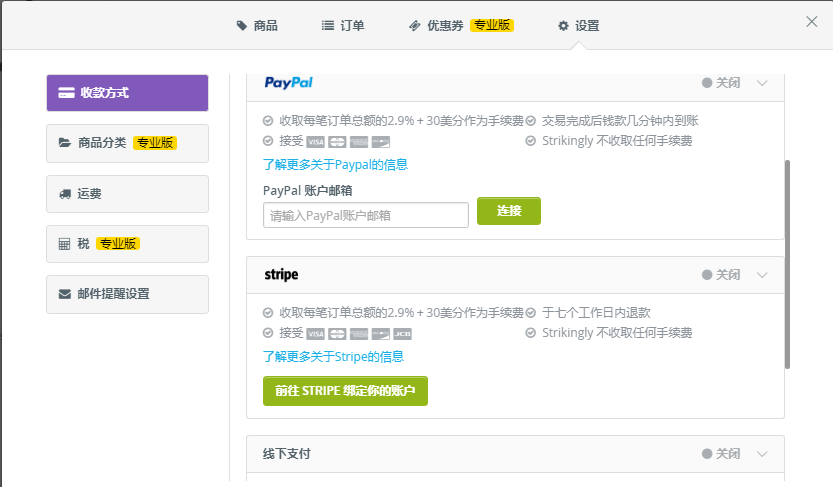This screenshot has width=833, height=487.
Task: Click the 线下支付 section title
Action: click(x=287, y=454)
